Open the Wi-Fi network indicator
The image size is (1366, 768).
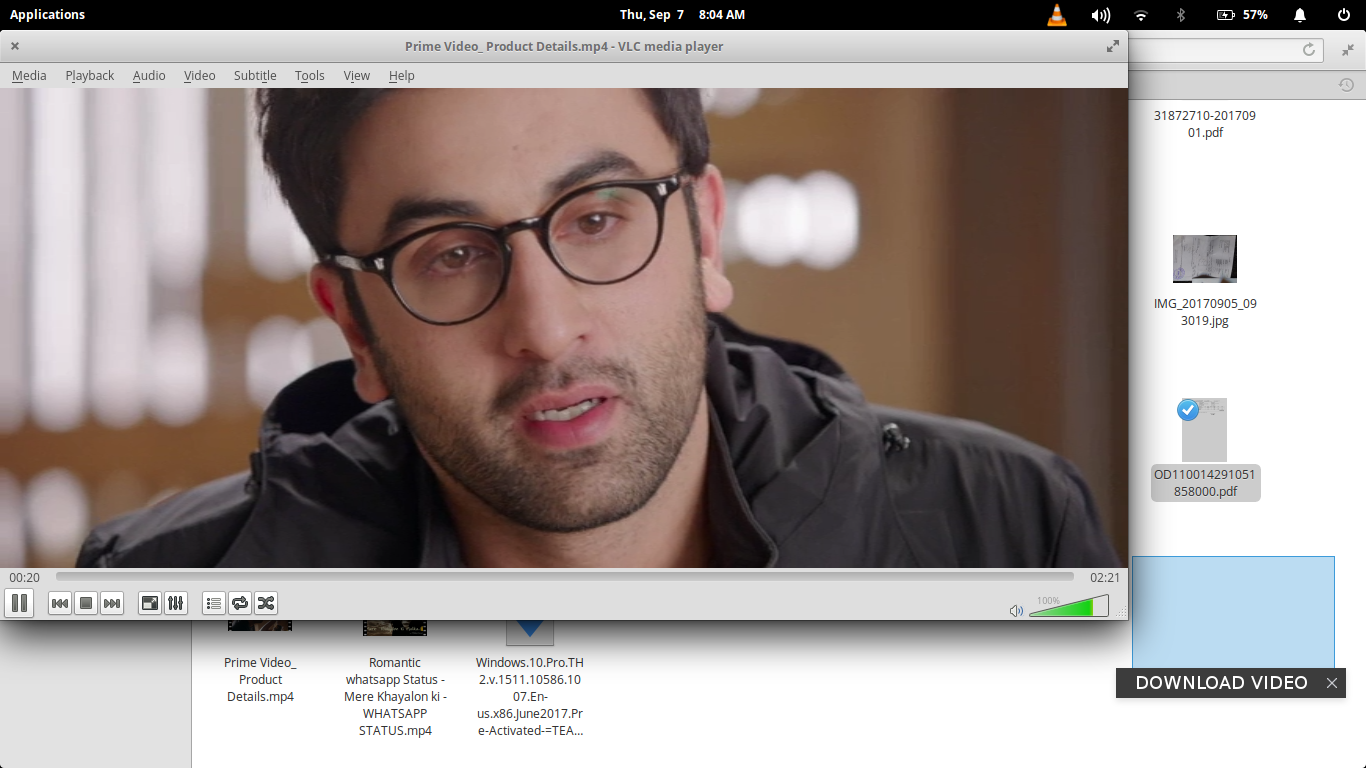1141,15
